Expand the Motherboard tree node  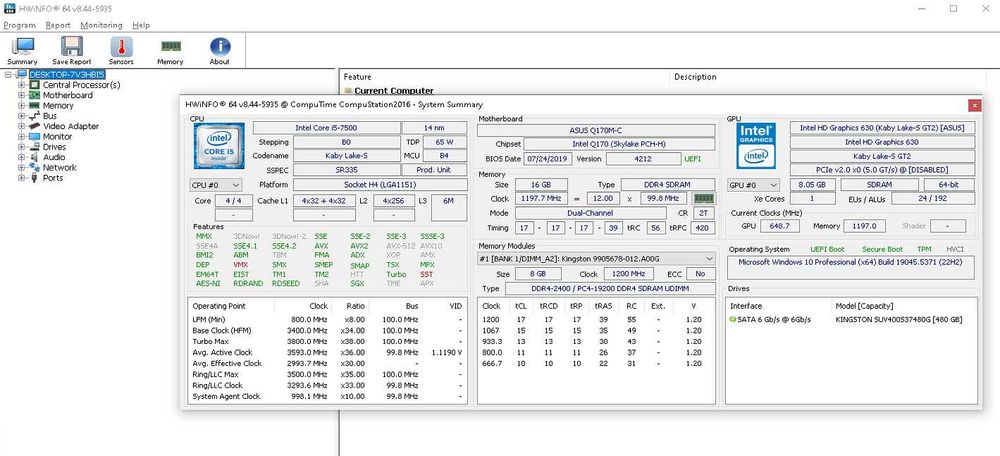point(21,95)
